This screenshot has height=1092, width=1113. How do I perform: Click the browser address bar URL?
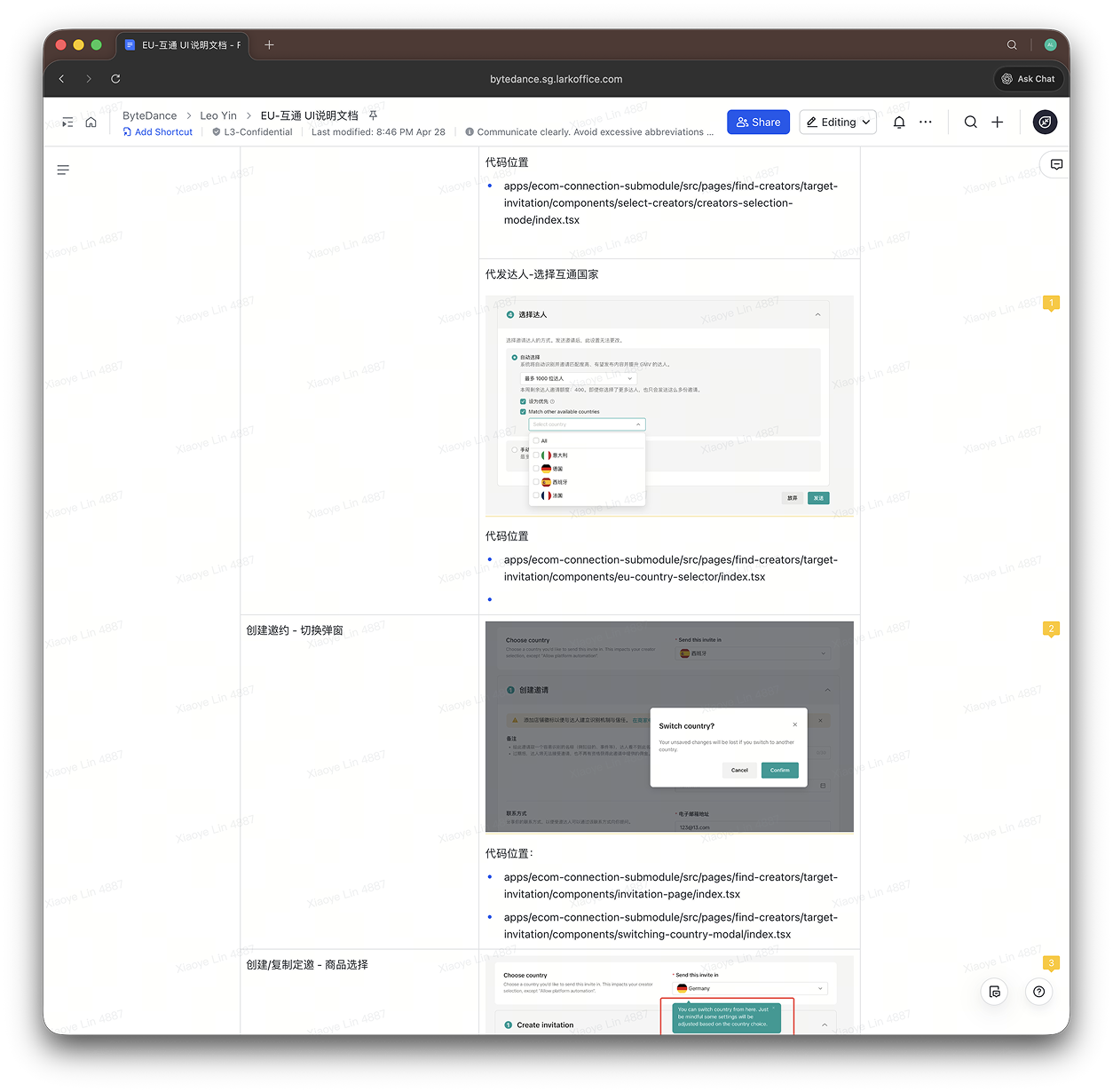tap(556, 79)
